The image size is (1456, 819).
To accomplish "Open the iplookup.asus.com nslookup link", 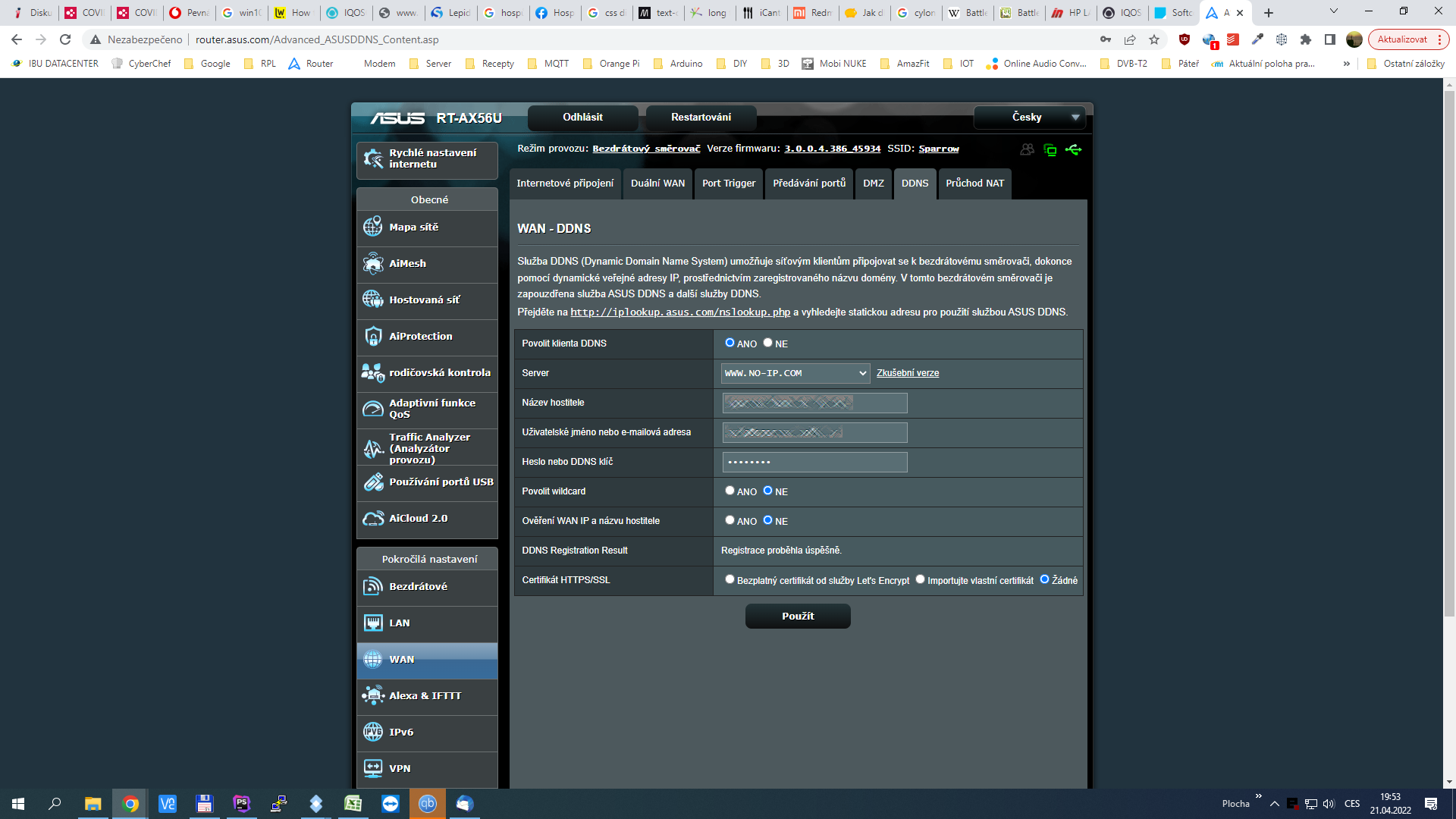I will click(680, 312).
